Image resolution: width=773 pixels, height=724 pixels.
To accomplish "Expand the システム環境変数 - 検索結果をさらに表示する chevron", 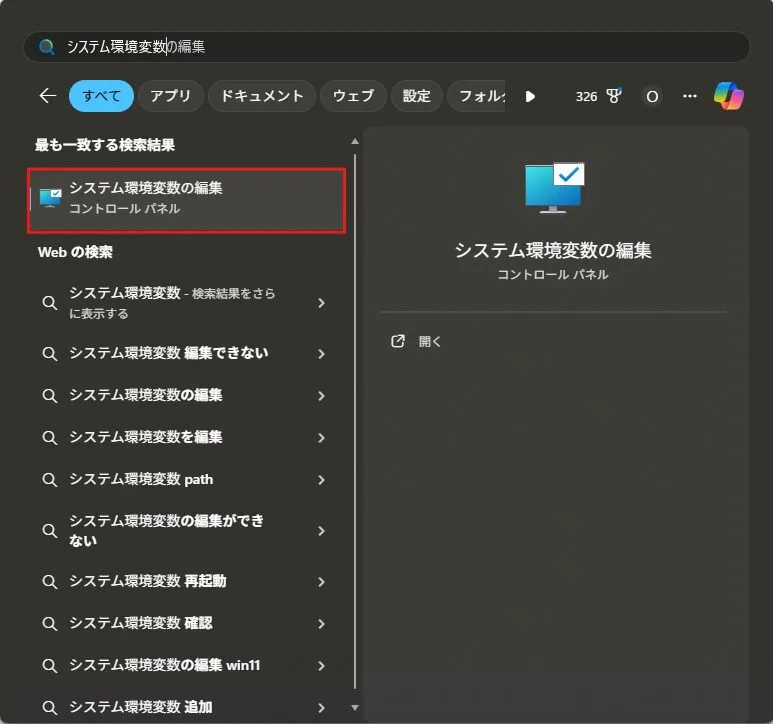I will tap(321, 303).
